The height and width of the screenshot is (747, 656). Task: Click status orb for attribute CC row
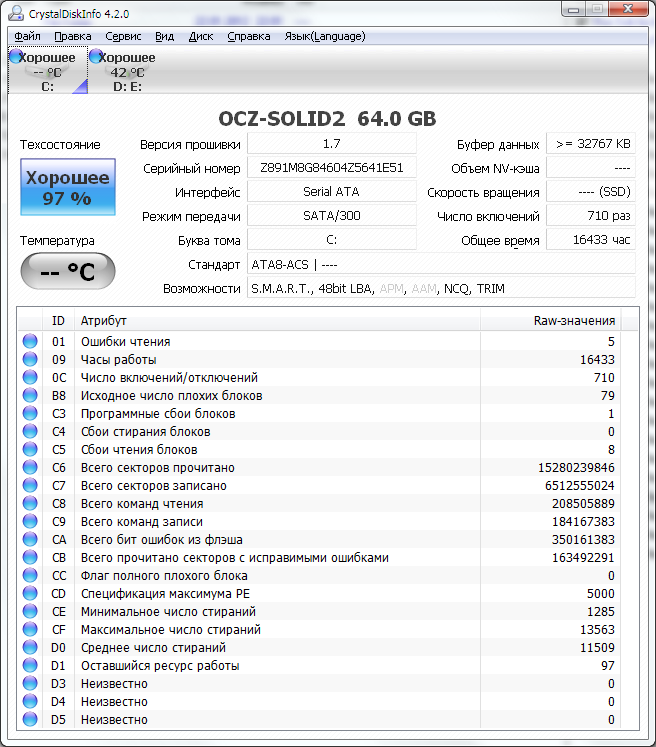coord(30,575)
